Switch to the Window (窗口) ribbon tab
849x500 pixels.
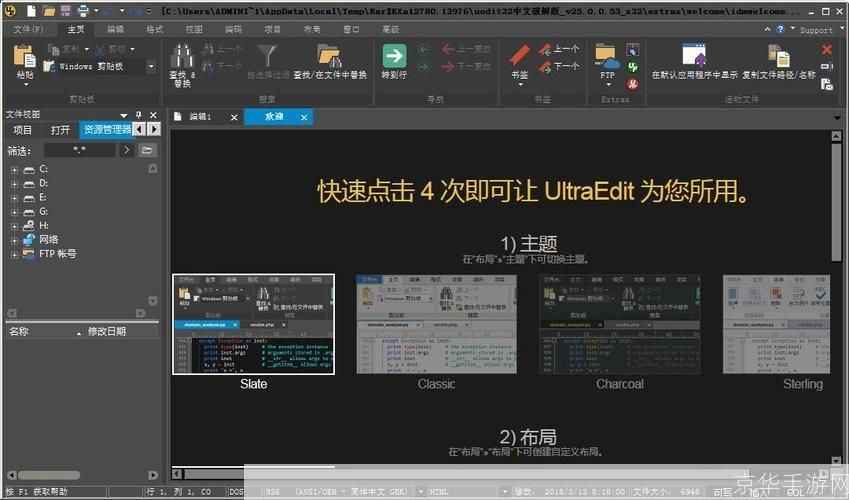coord(351,29)
